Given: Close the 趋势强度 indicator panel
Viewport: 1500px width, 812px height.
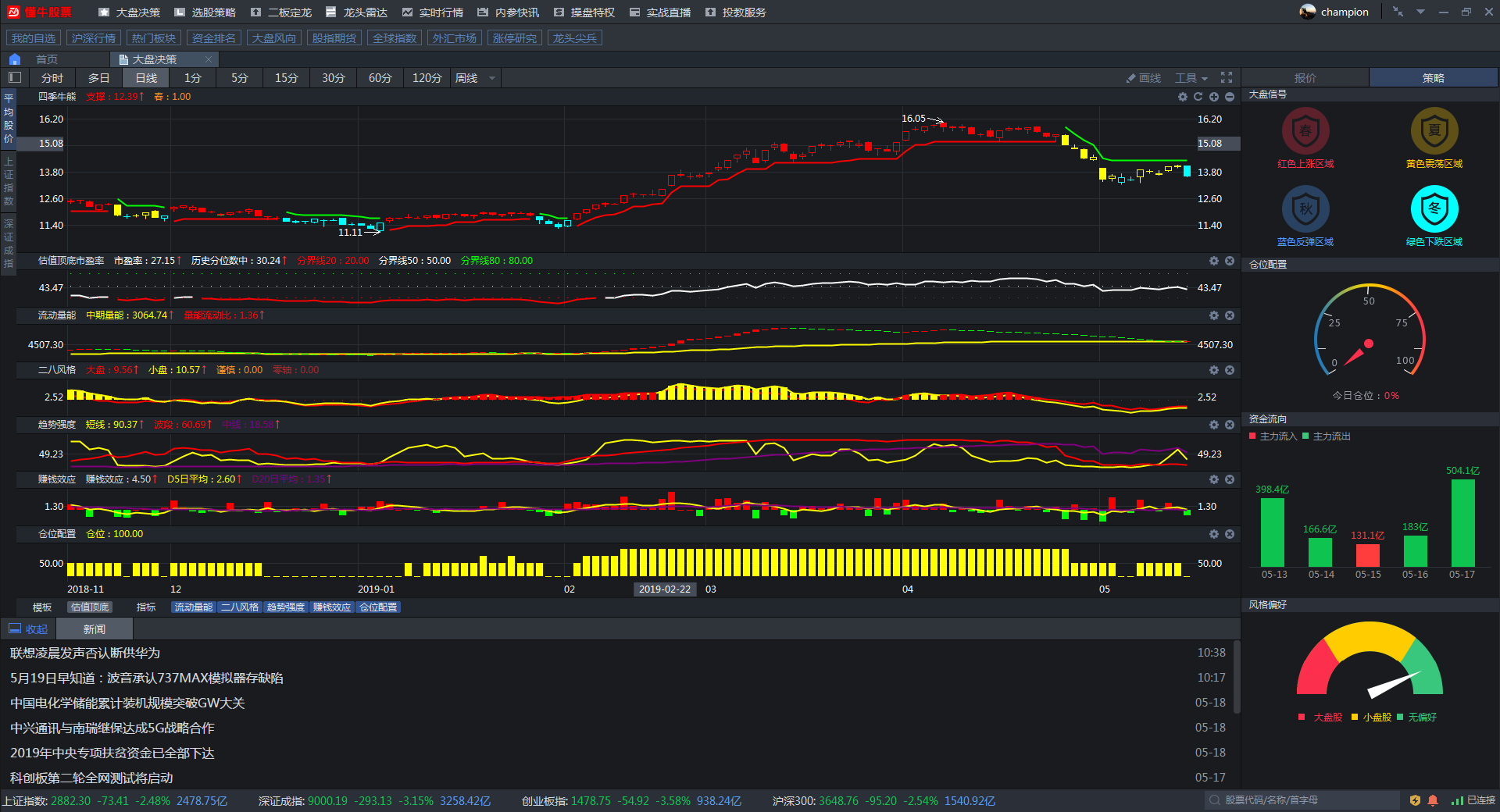Looking at the screenshot, I should tap(1230, 425).
